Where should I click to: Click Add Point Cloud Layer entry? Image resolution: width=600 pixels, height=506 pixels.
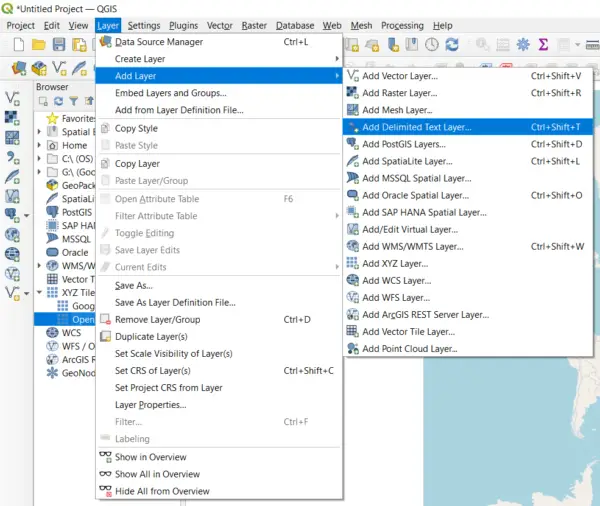[x=409, y=349]
